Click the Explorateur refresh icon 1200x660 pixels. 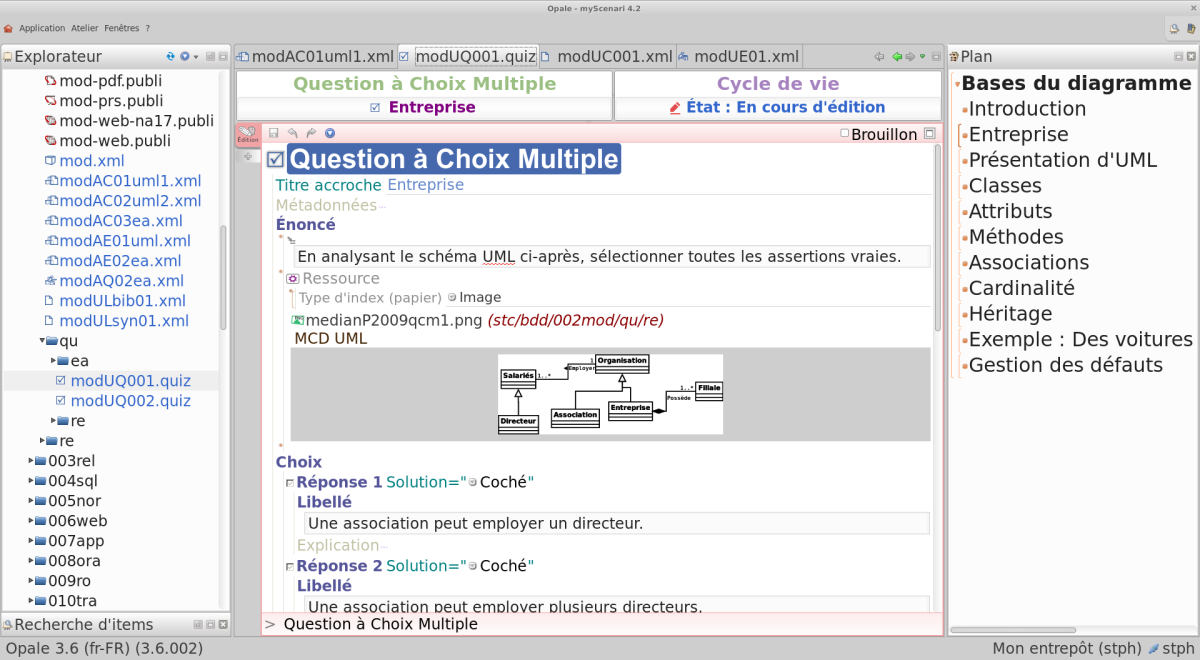170,57
